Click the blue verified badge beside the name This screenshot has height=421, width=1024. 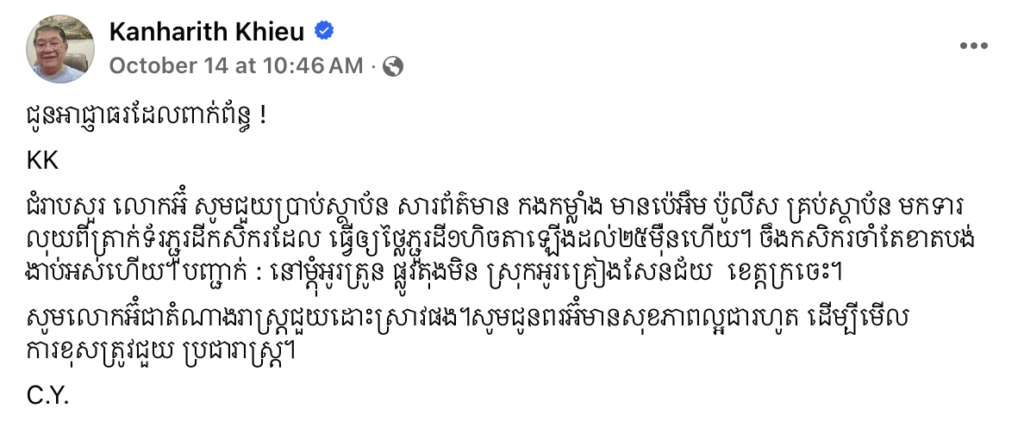click(325, 30)
